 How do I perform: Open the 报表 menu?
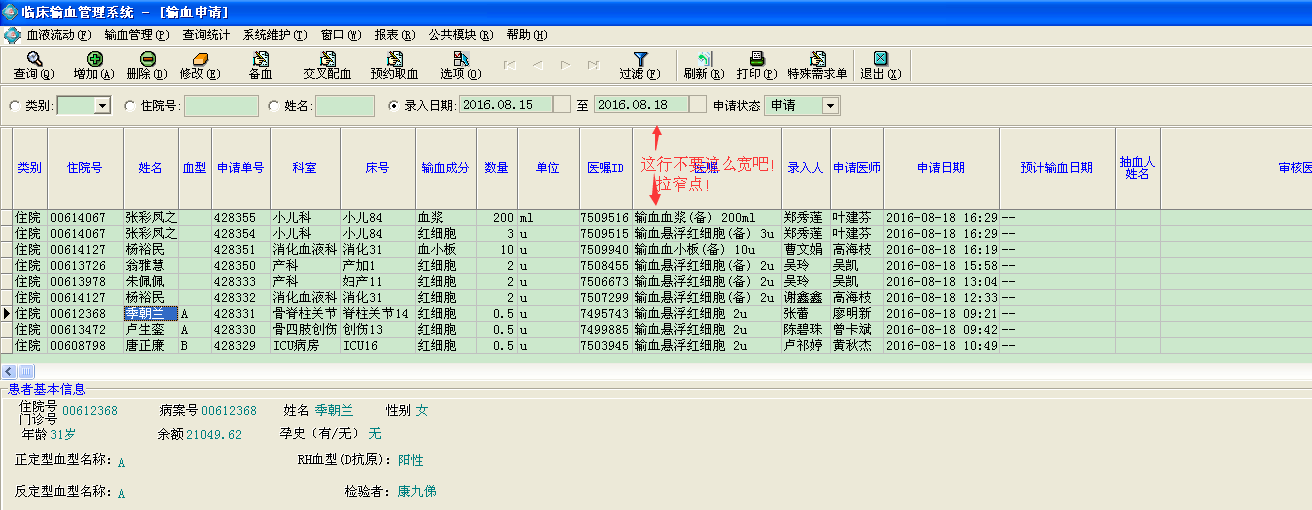pos(395,35)
